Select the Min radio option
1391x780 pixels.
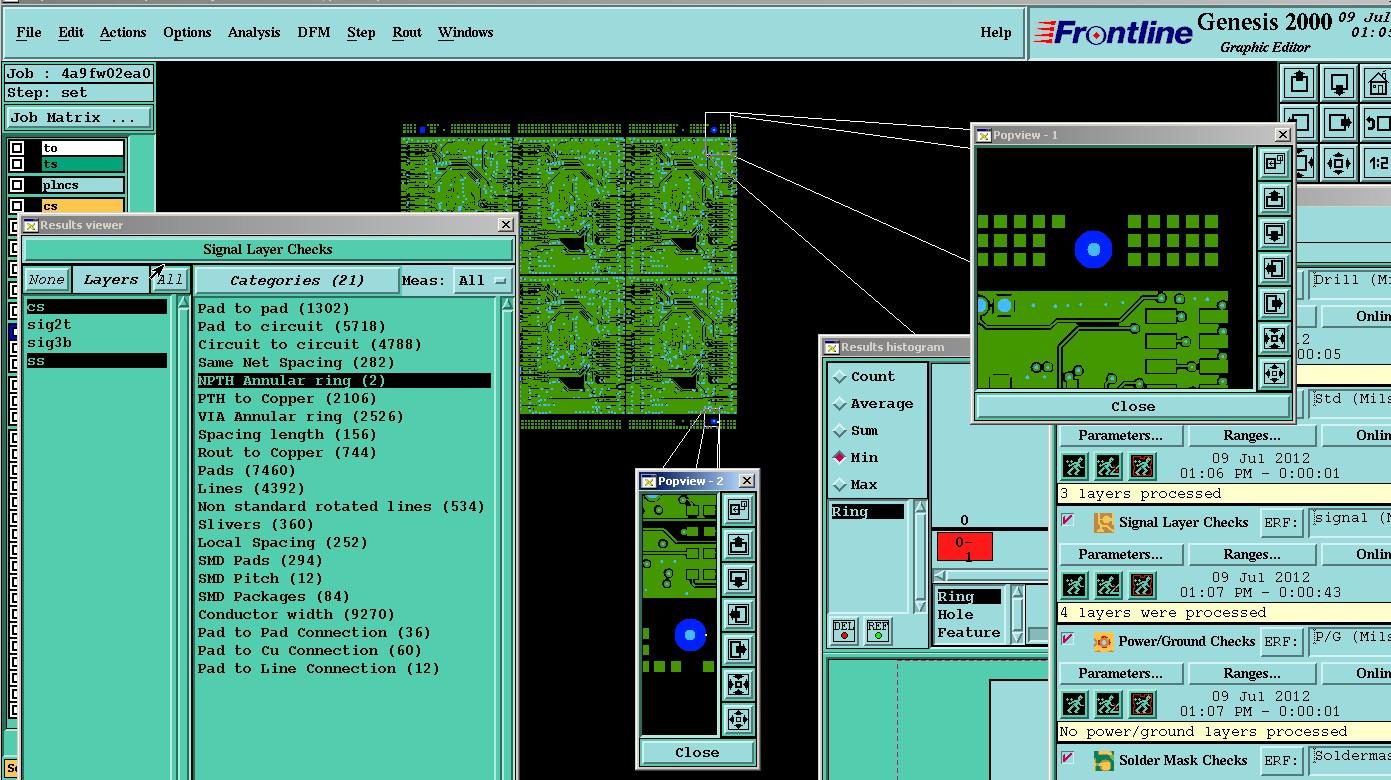click(x=840, y=458)
